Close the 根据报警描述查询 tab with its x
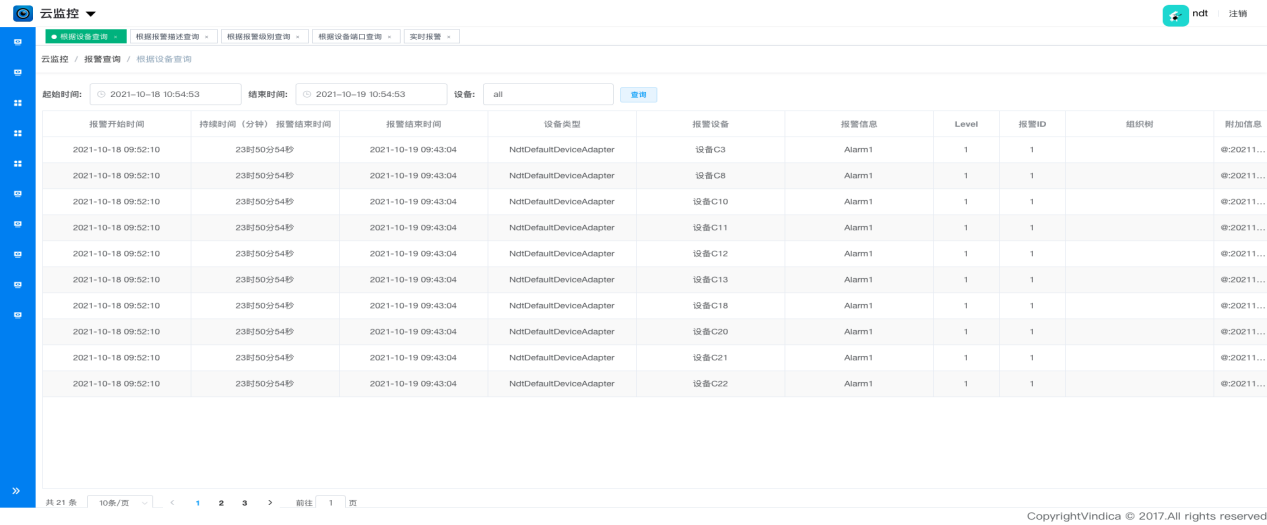This screenshot has width=1267, height=525. [206, 37]
